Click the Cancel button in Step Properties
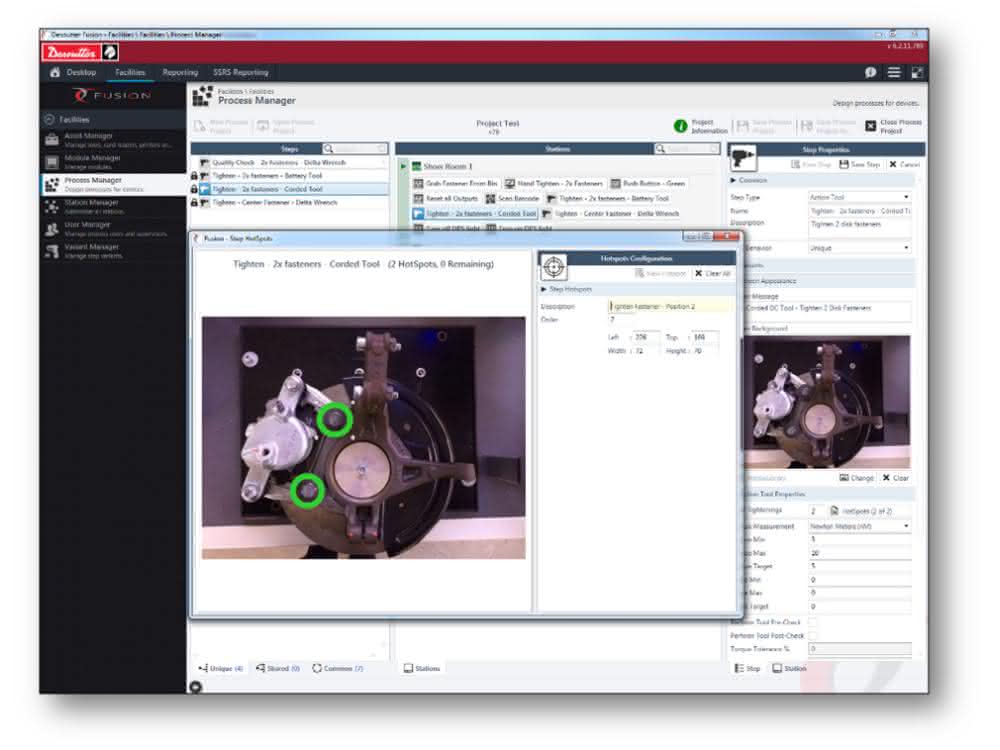Viewport: 1000px width, 750px height. 904,165
